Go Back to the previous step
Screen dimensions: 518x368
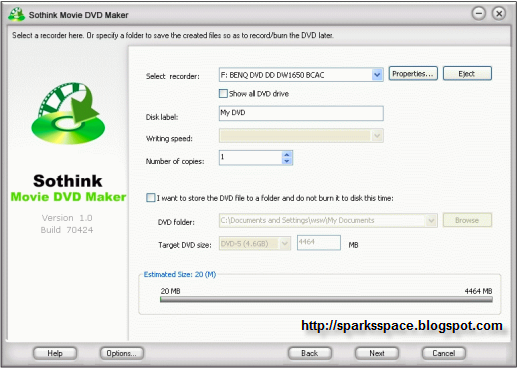[x=310, y=353]
